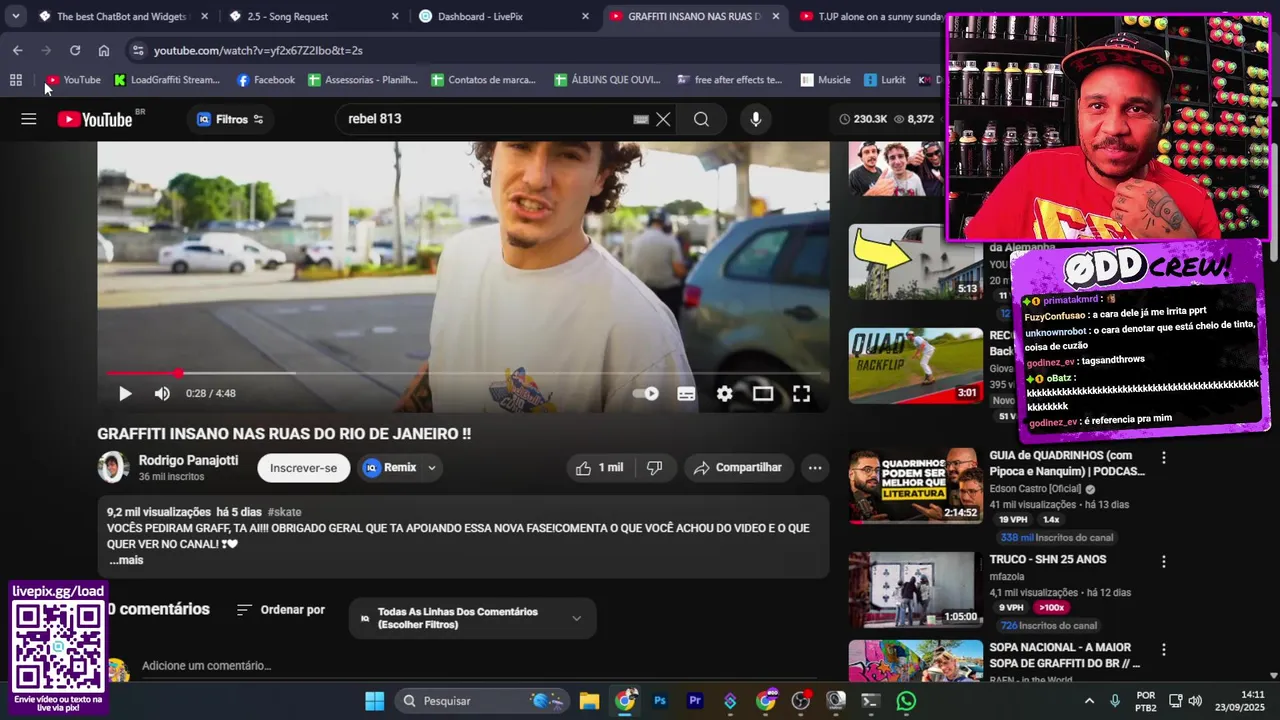1280x720 pixels.
Task: Open free after effects te... bookmark
Action: [729, 80]
